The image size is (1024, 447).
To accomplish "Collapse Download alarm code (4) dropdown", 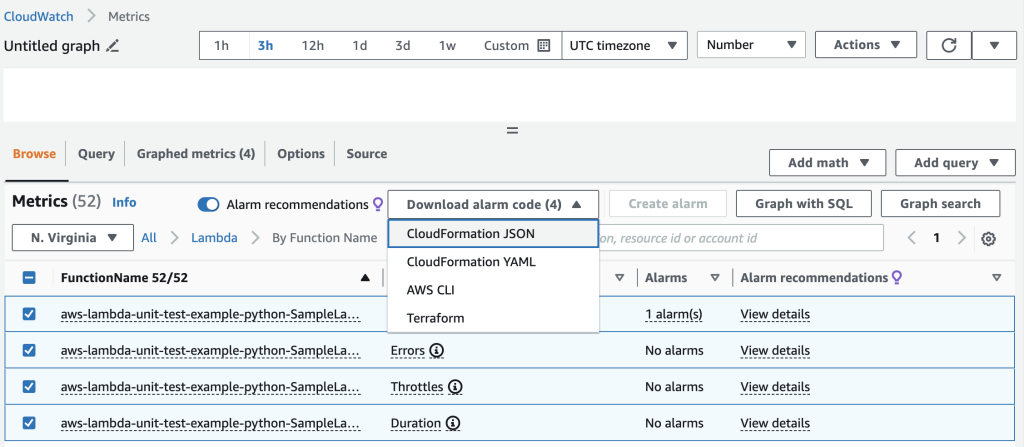I will 493,205.
